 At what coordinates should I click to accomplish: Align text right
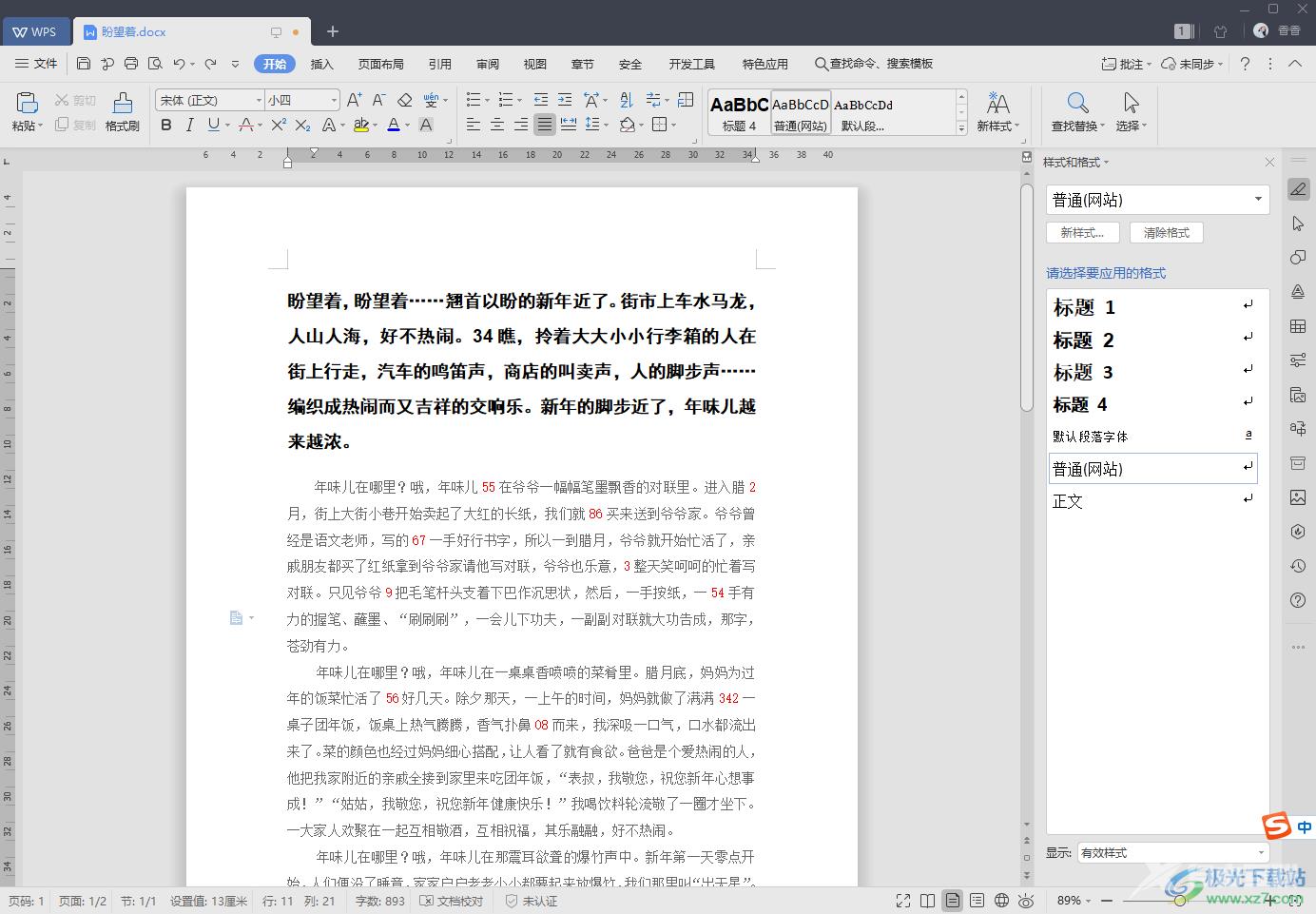click(521, 125)
